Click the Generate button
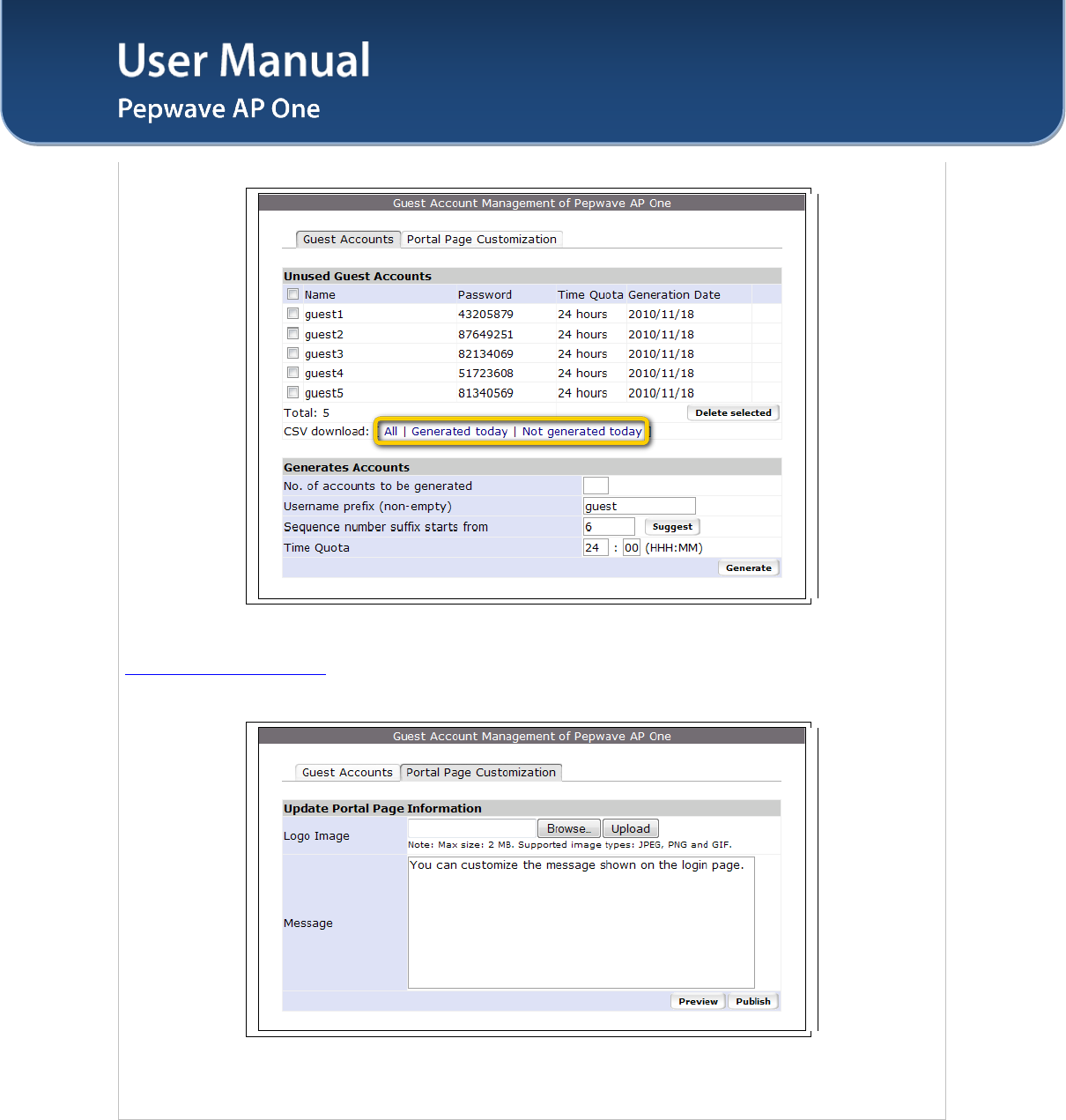This screenshot has width=1066, height=1120. coord(749,568)
